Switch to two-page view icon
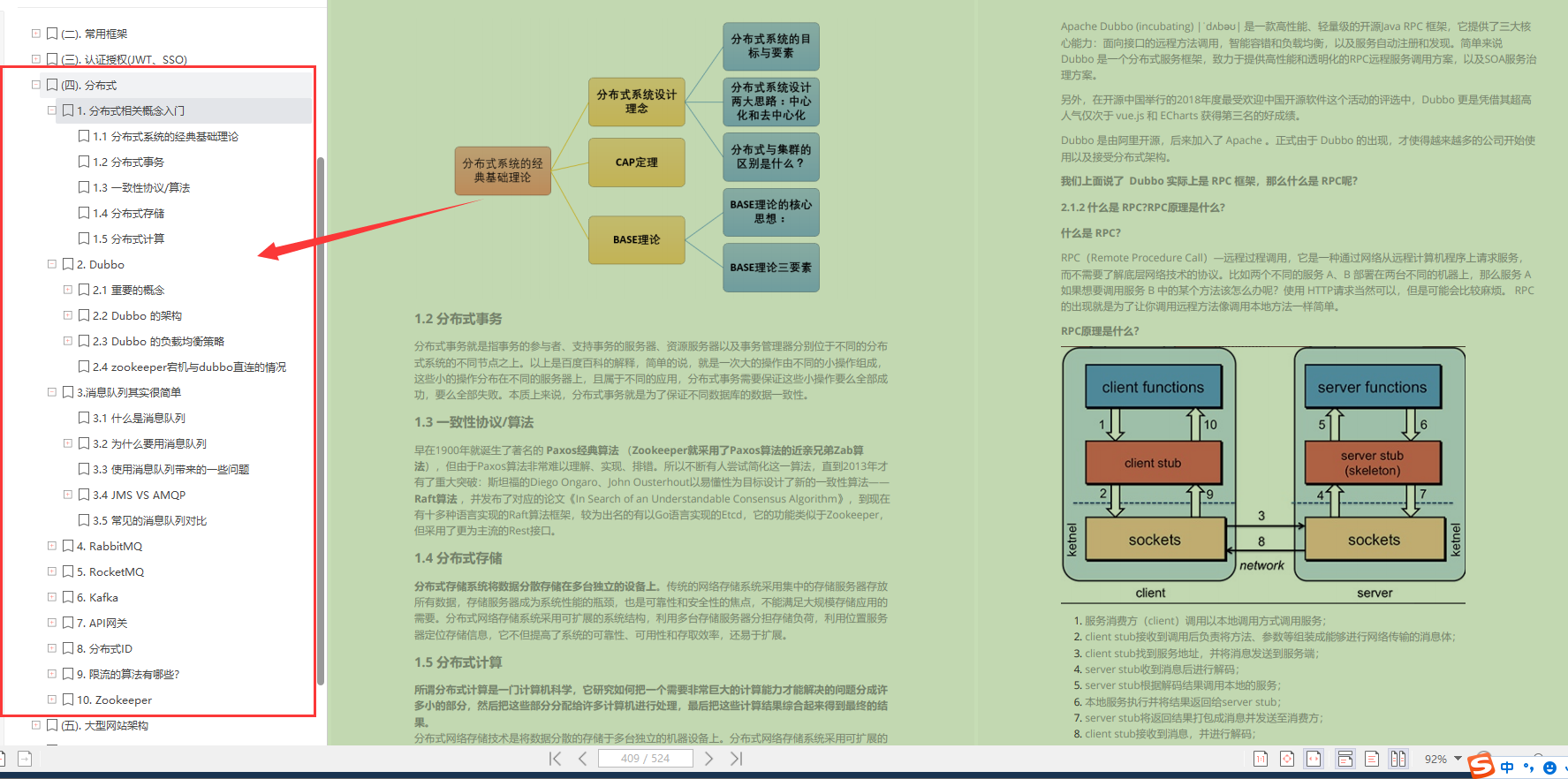Viewport: 1568px width, 779px height. pyautogui.click(x=1398, y=759)
